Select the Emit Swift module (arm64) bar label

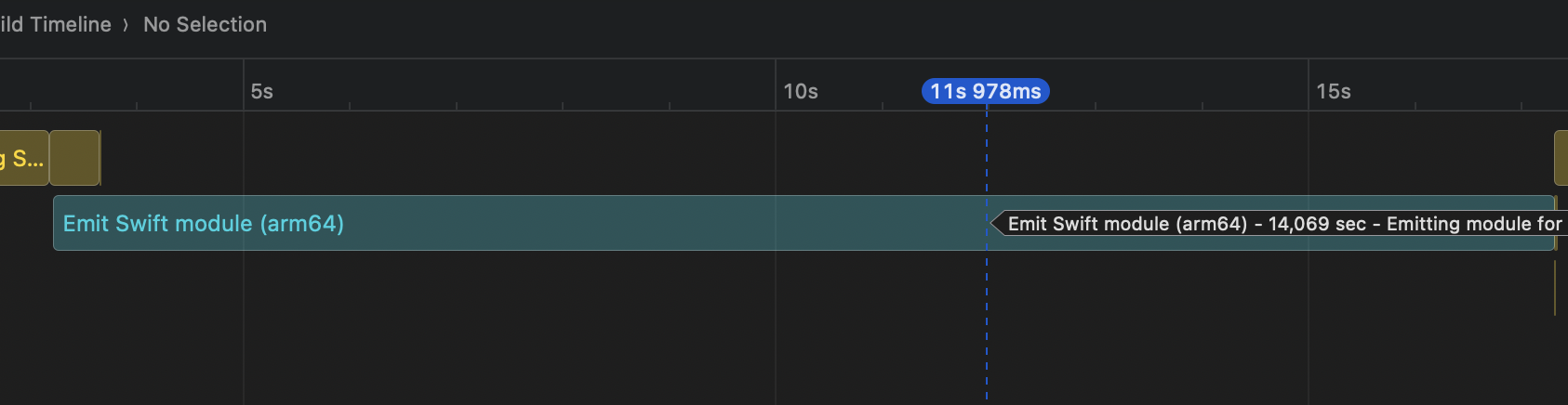tap(203, 224)
